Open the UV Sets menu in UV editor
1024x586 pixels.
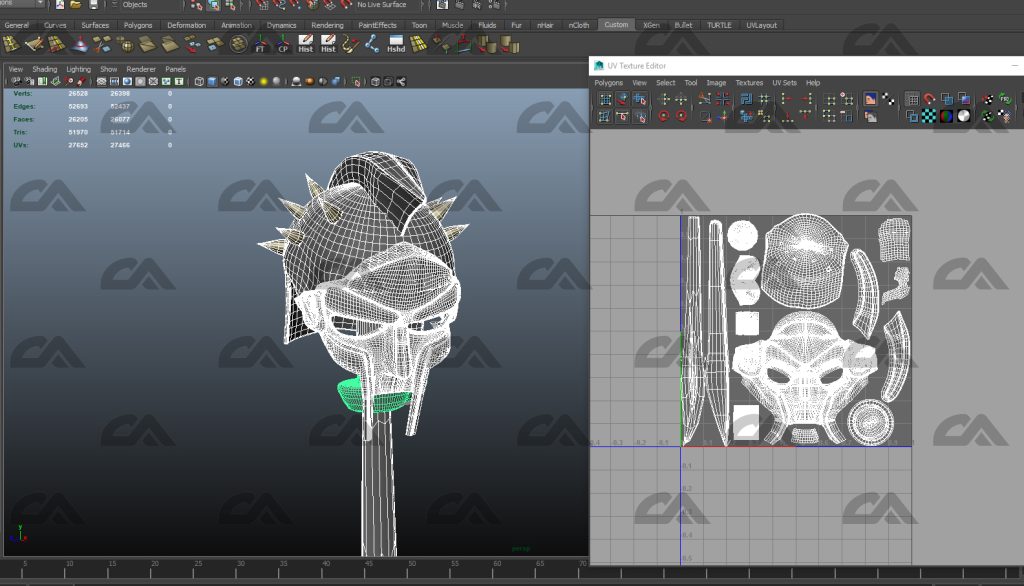pyautogui.click(x=783, y=83)
